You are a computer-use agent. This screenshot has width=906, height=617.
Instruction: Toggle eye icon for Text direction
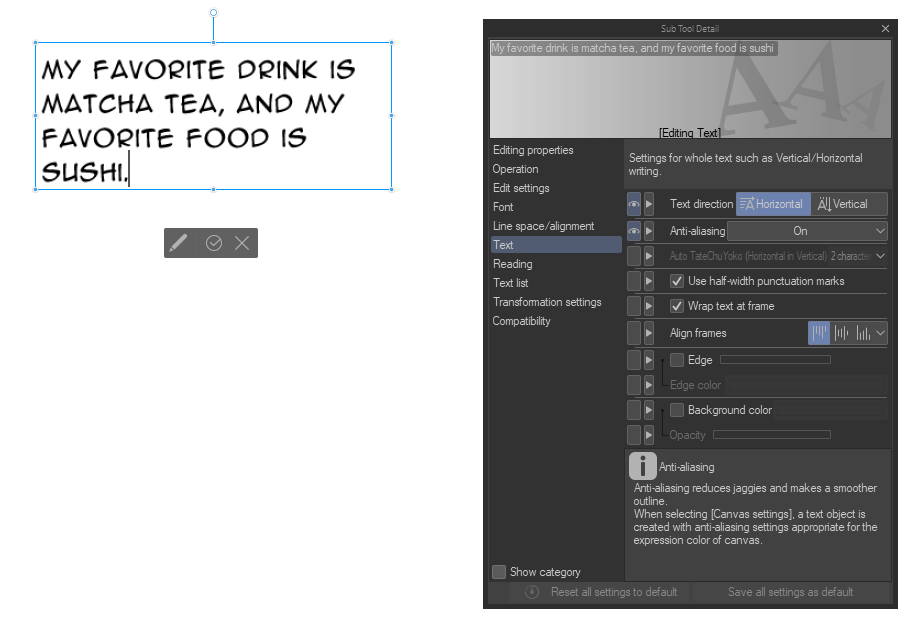tap(634, 204)
